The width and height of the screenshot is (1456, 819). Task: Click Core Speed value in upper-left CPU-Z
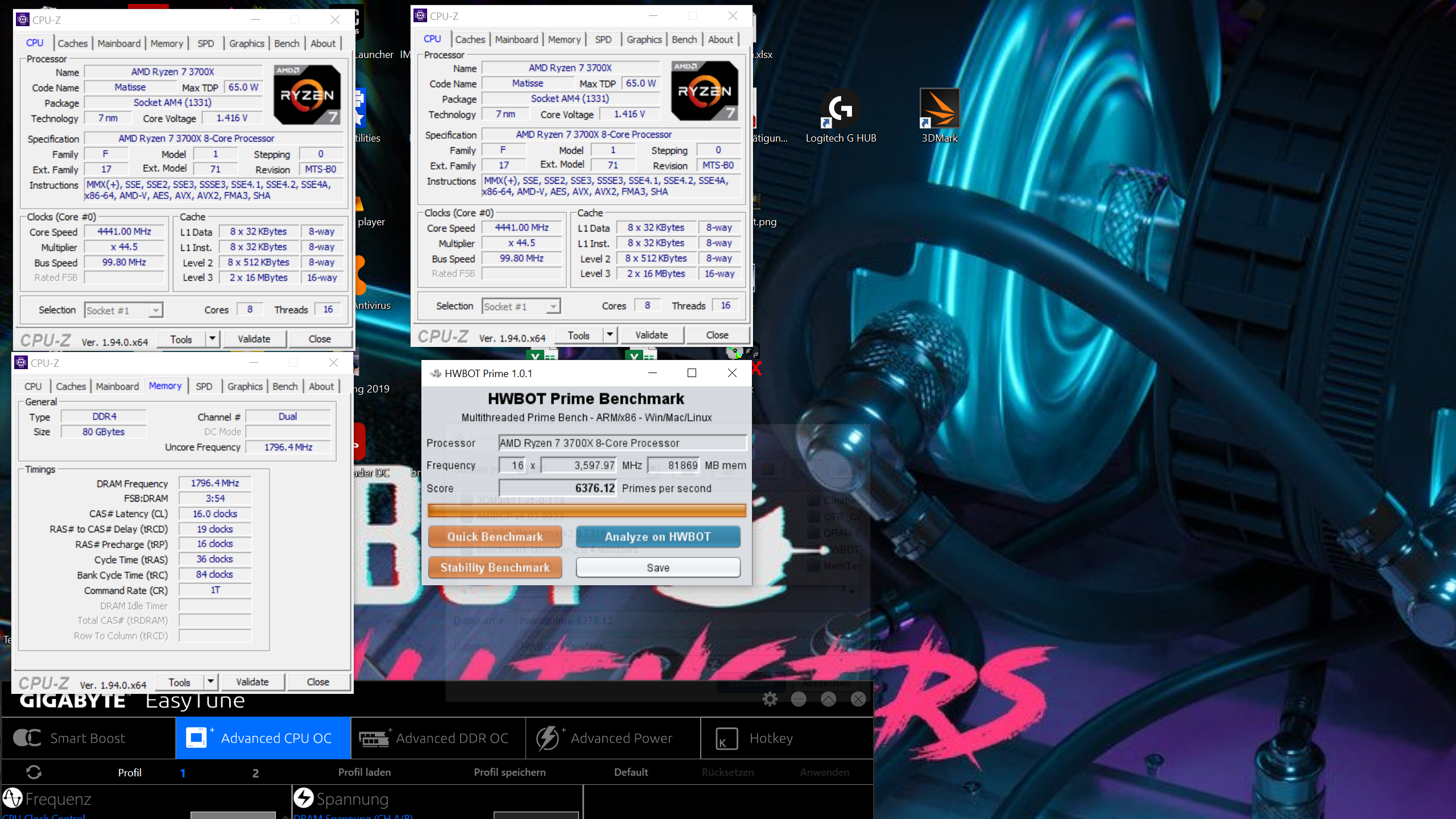[125, 231]
